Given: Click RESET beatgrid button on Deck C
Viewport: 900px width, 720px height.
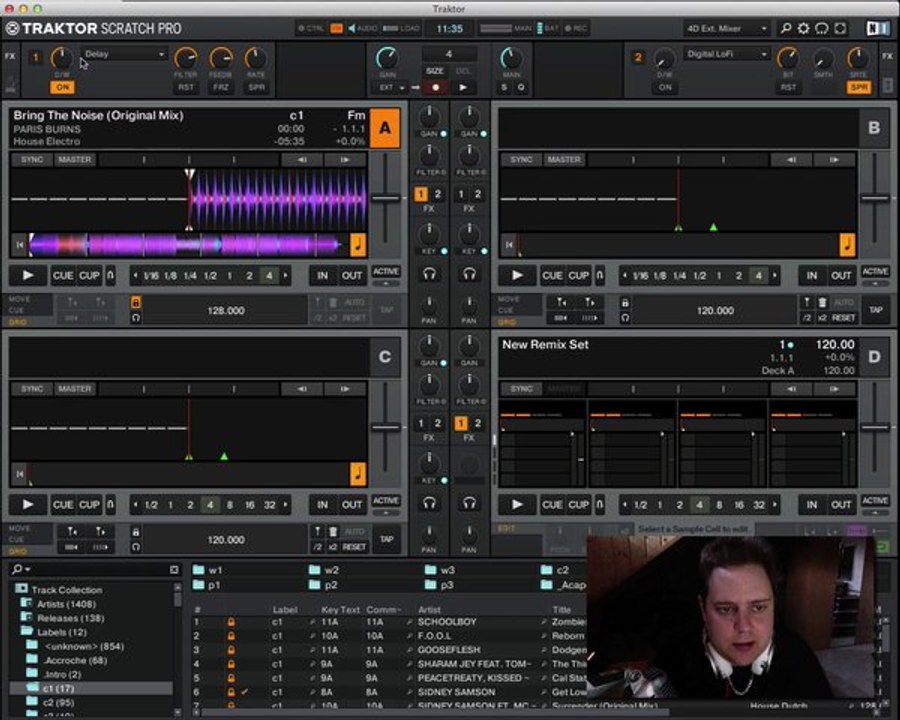Looking at the screenshot, I should click(x=354, y=547).
